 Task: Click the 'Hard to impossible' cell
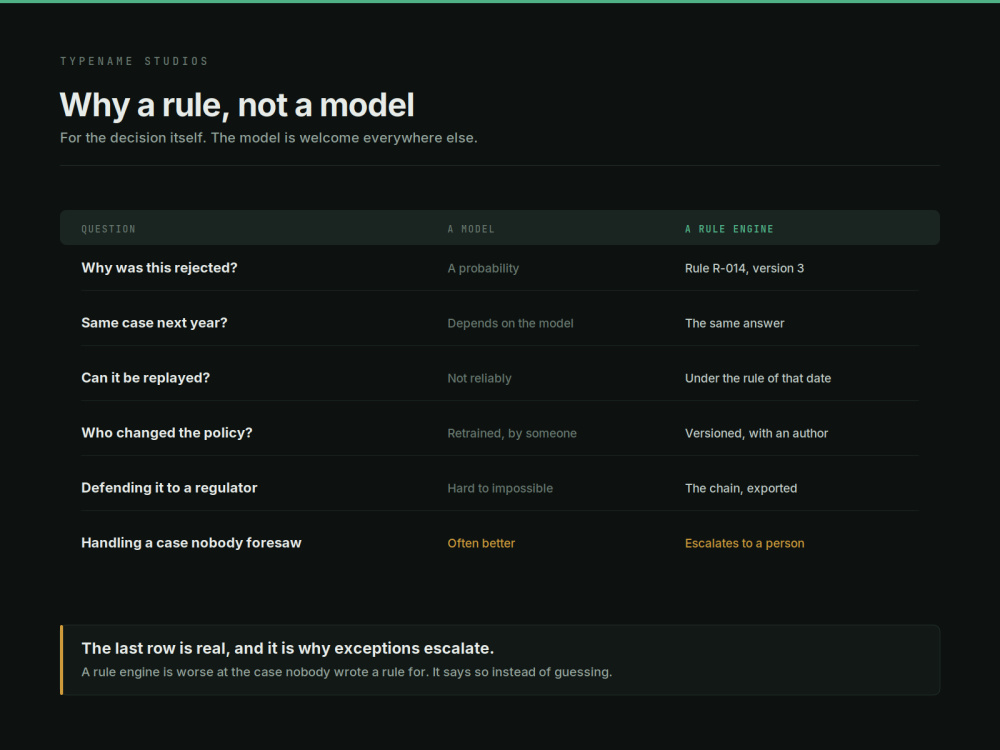click(x=500, y=488)
